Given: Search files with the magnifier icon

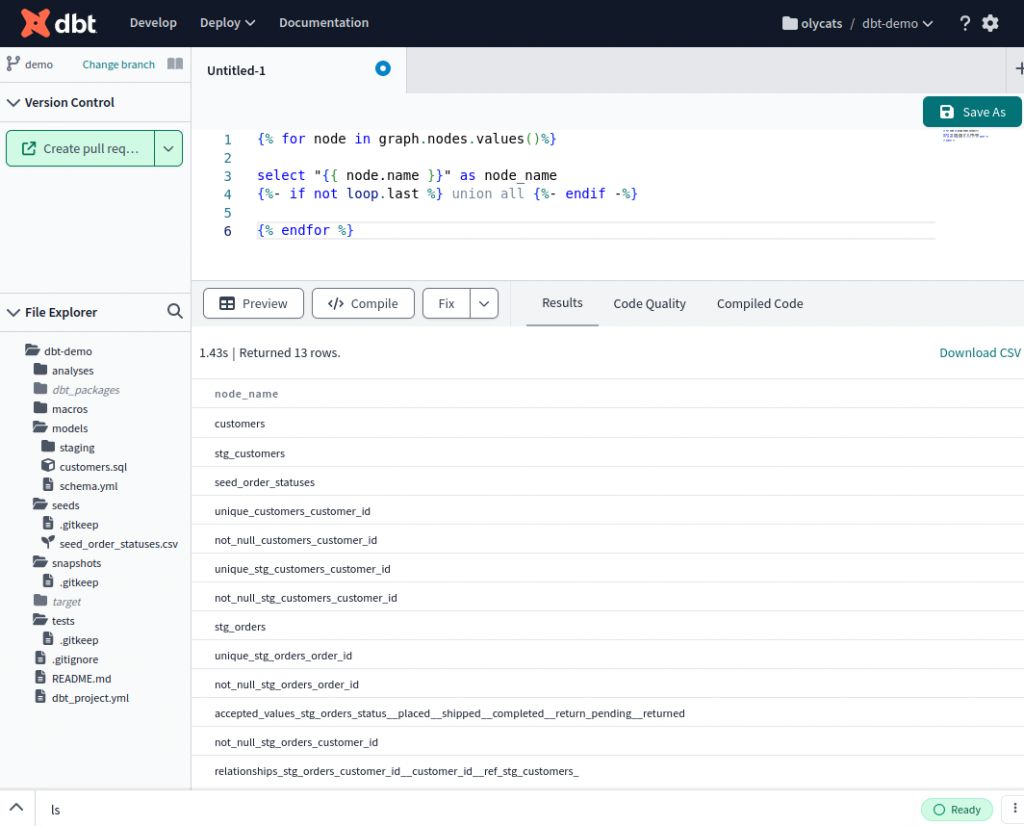Looking at the screenshot, I should click(174, 311).
